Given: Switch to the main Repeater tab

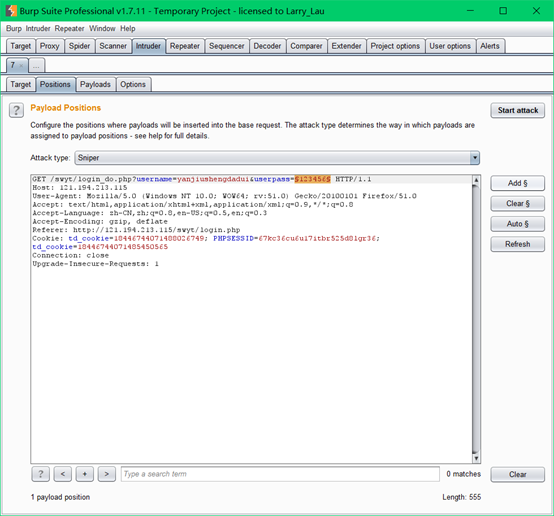Looking at the screenshot, I should click(185, 46).
